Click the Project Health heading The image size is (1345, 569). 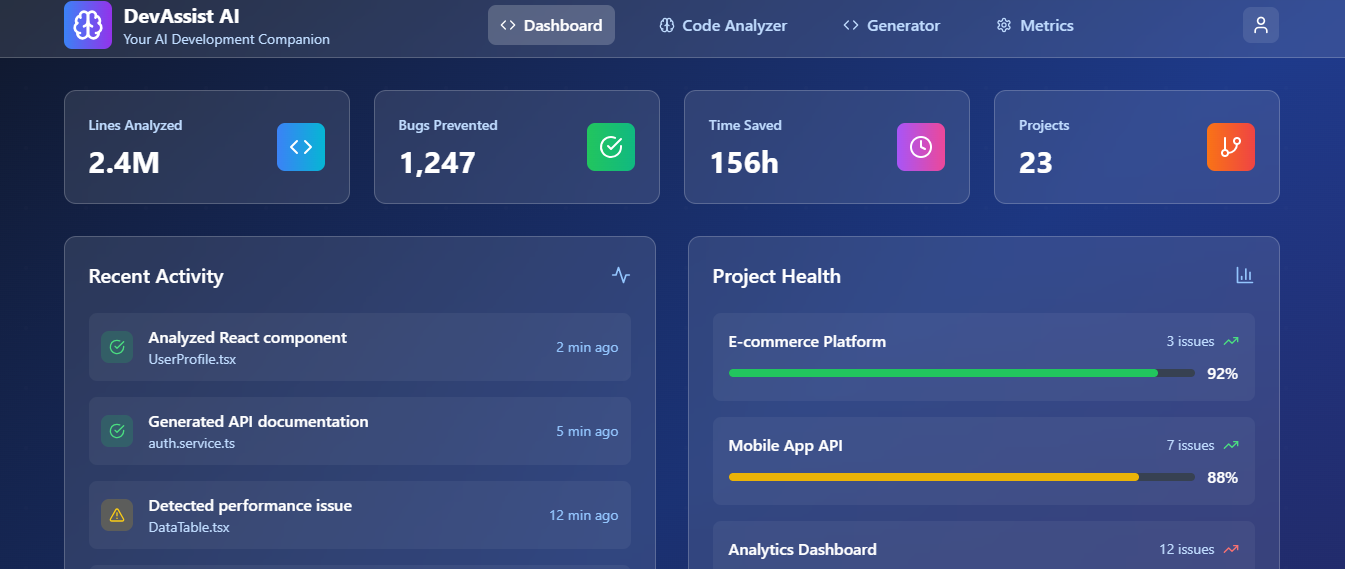tap(776, 276)
